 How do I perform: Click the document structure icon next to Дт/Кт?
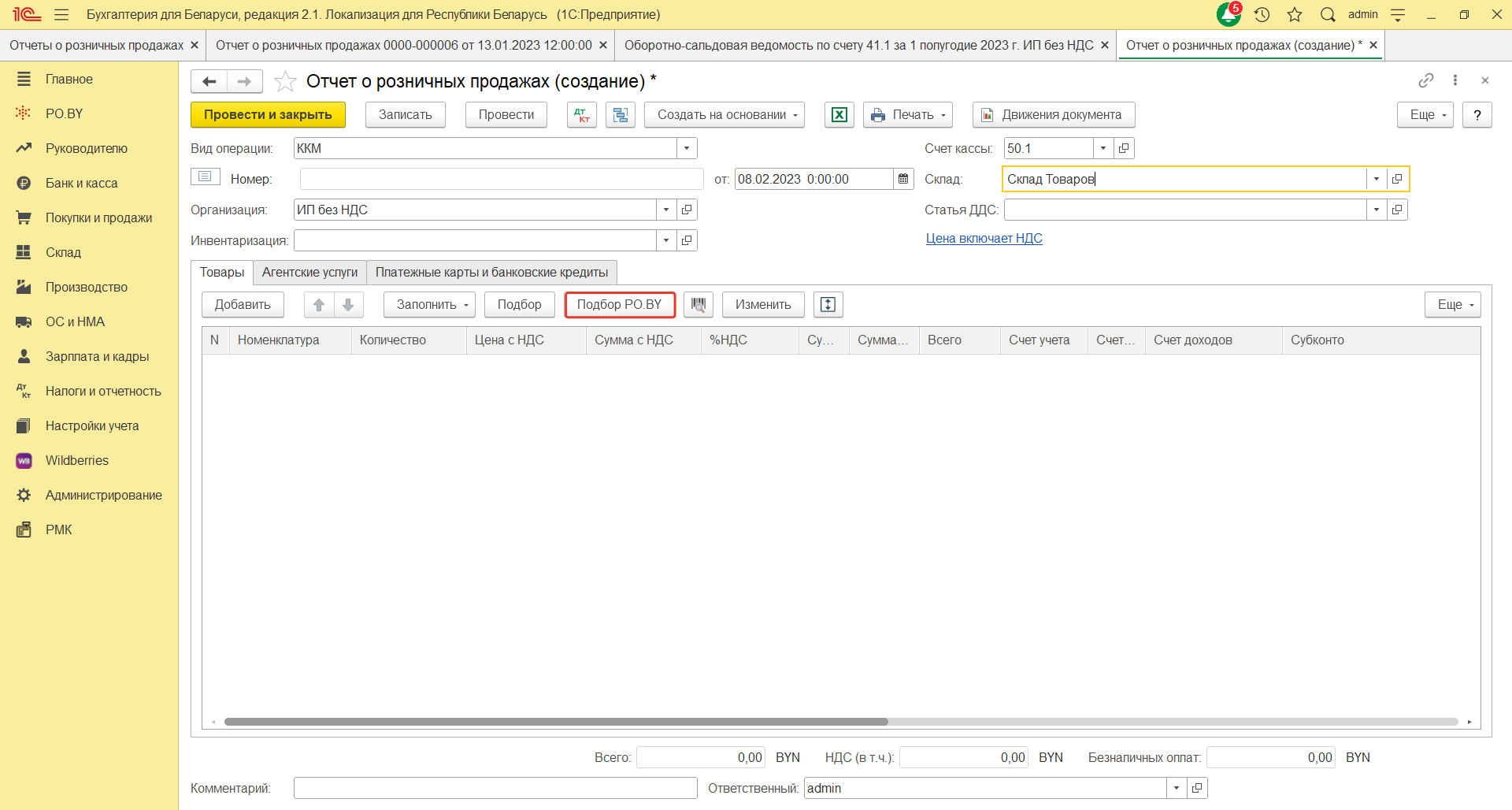pos(621,115)
